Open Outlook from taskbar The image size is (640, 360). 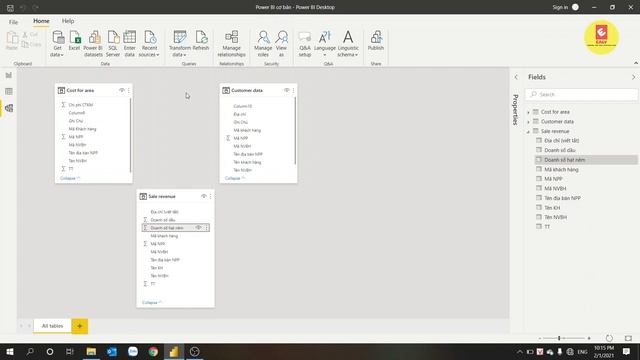click(112, 351)
